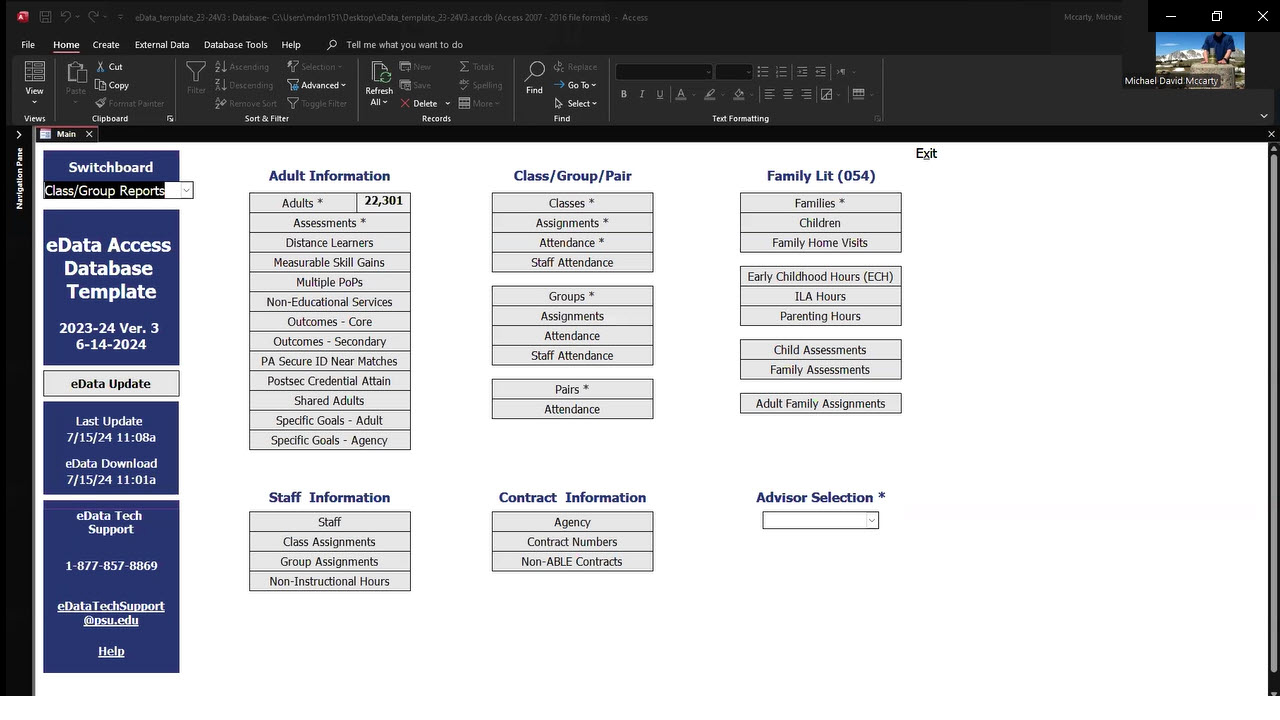Click the Totals sigma icon
Viewport: 1280px width, 720px height.
pos(465,67)
